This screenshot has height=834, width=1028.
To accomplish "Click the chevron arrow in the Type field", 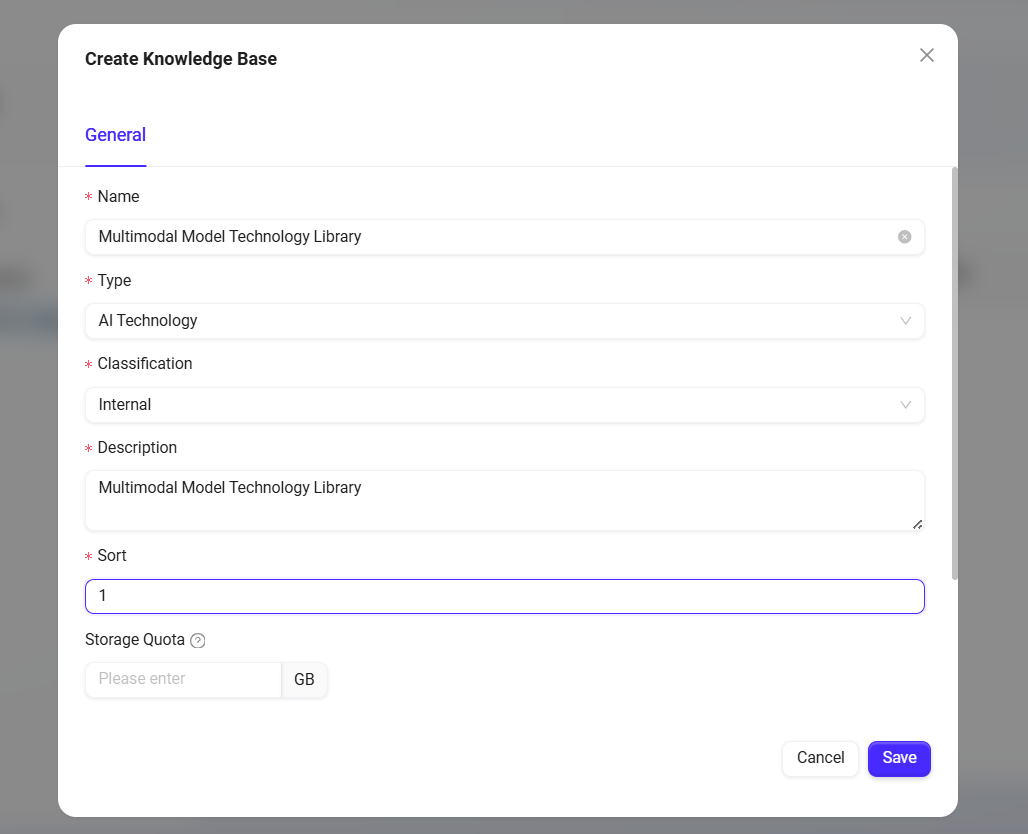I will (905, 321).
